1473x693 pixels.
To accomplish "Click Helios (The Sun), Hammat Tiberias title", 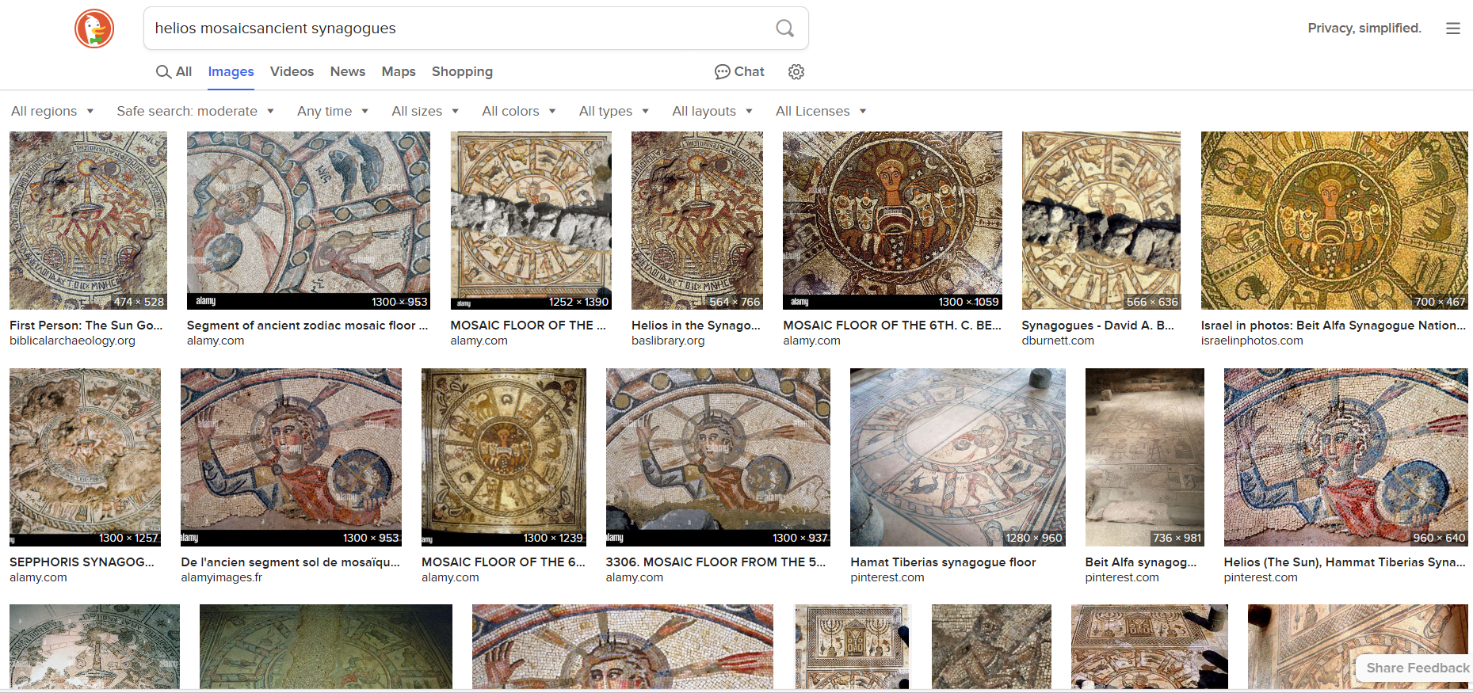I will click(x=1344, y=562).
